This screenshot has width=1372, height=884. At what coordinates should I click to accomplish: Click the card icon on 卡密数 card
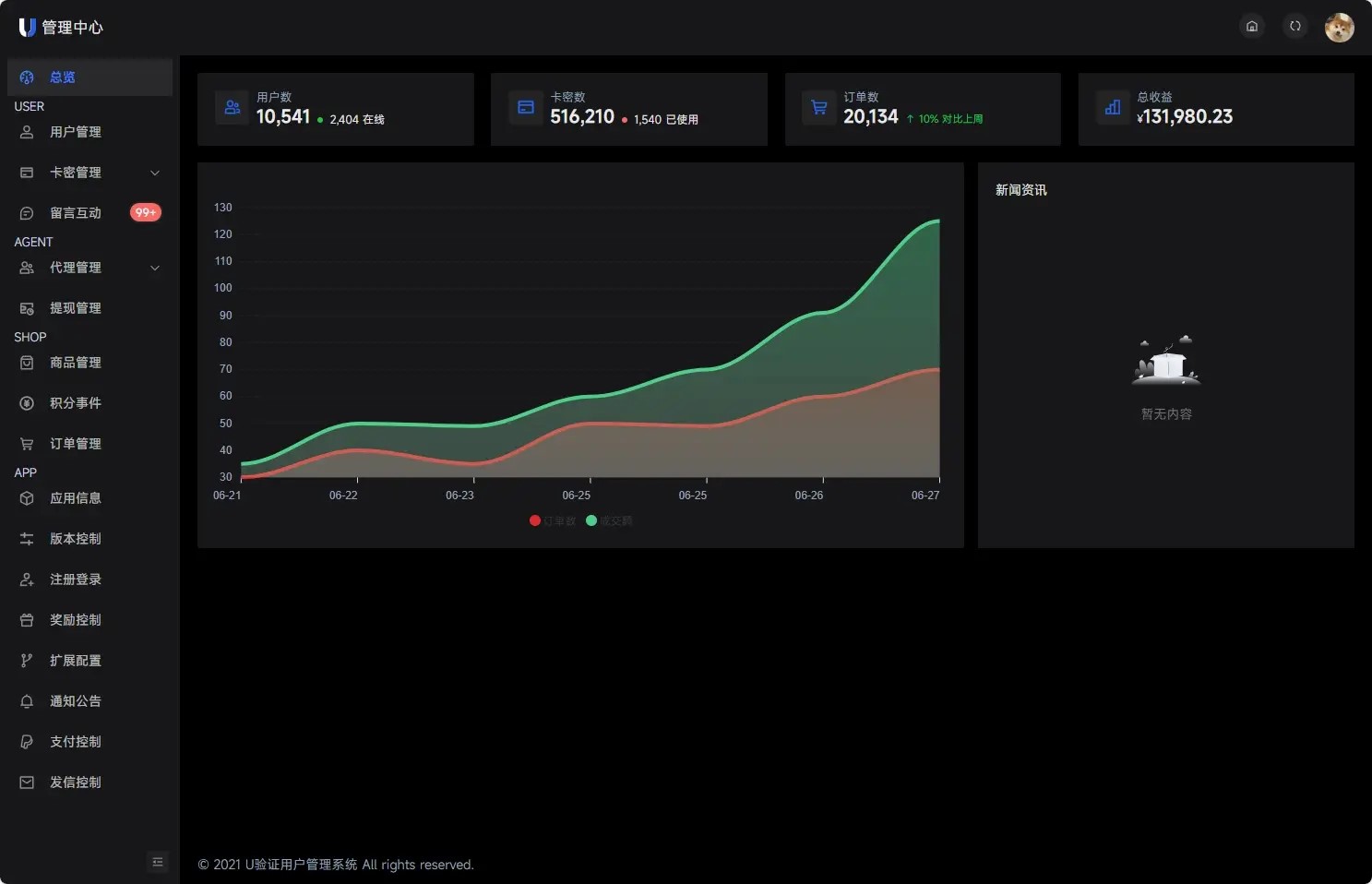526,108
